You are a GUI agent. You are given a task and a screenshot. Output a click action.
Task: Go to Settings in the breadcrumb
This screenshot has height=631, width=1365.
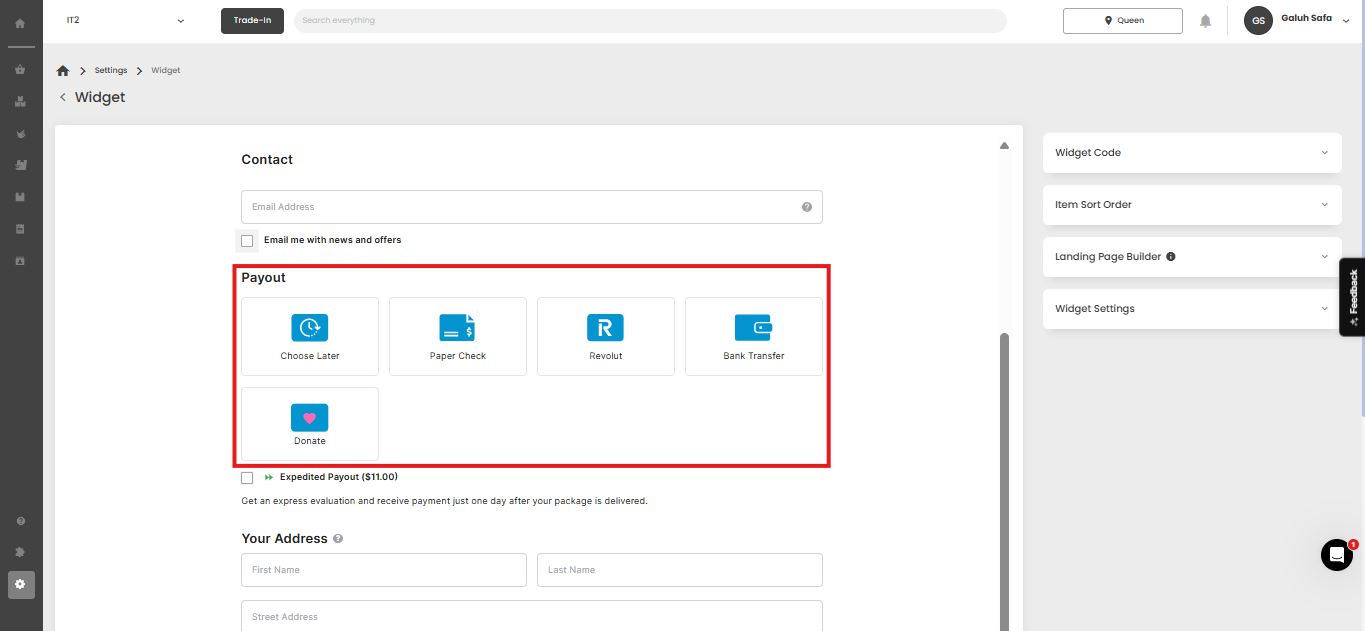pos(111,71)
